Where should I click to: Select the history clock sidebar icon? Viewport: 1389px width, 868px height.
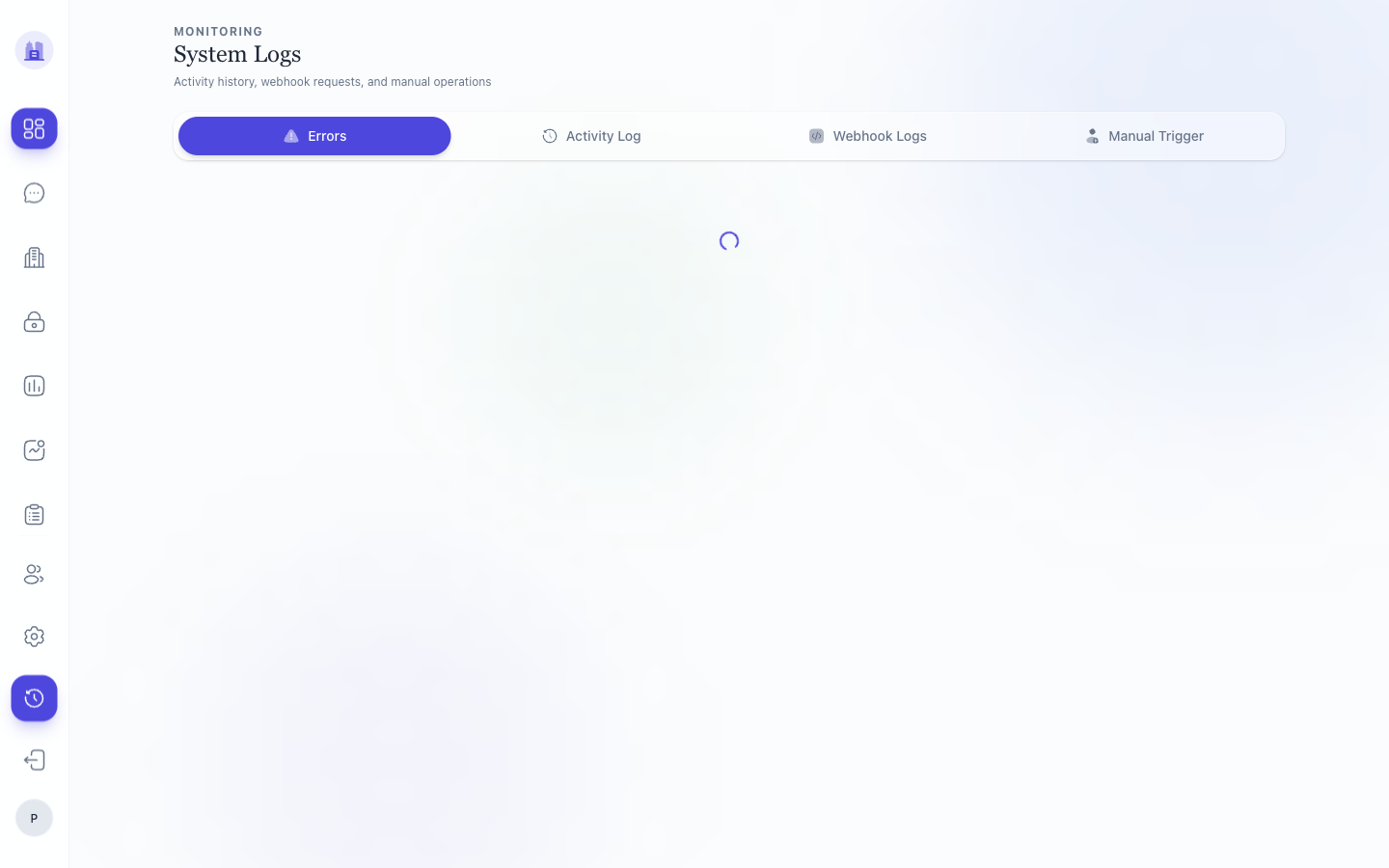point(34,698)
